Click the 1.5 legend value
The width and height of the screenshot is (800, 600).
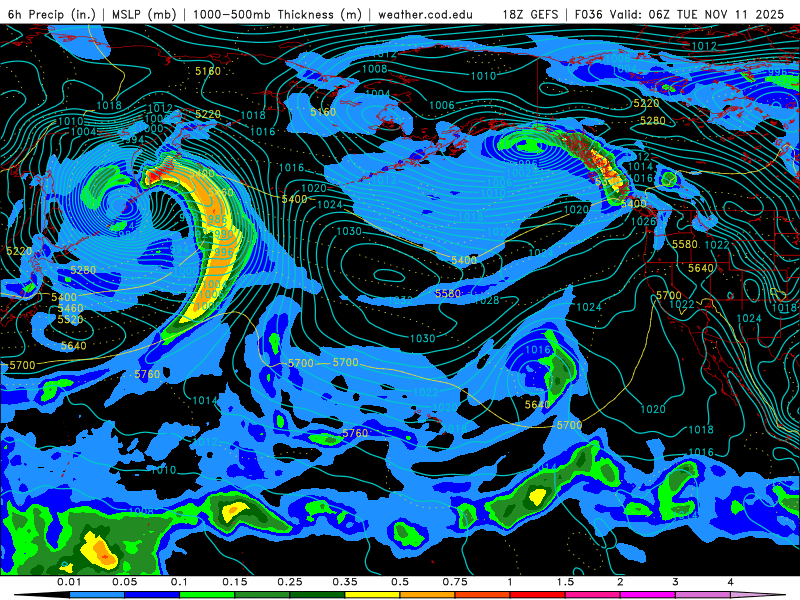click(565, 582)
